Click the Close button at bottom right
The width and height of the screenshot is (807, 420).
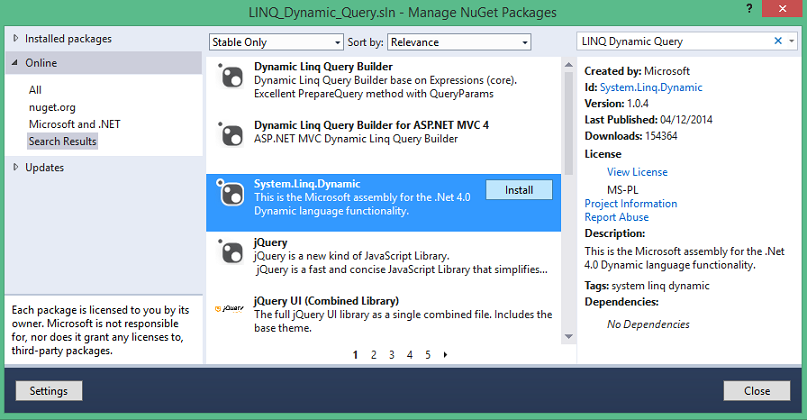coord(757,391)
